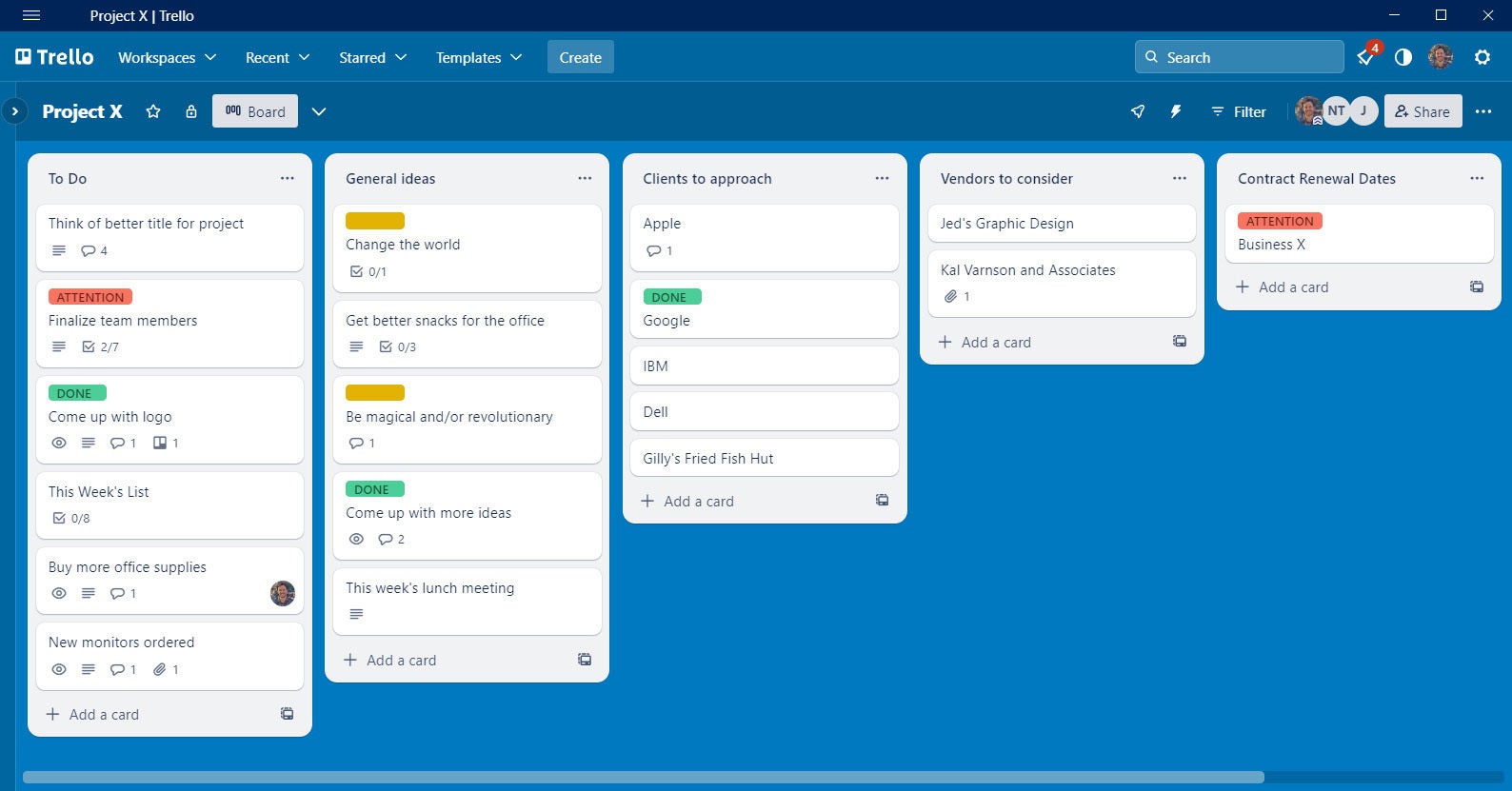Create card from template in Clients to approach

(883, 501)
